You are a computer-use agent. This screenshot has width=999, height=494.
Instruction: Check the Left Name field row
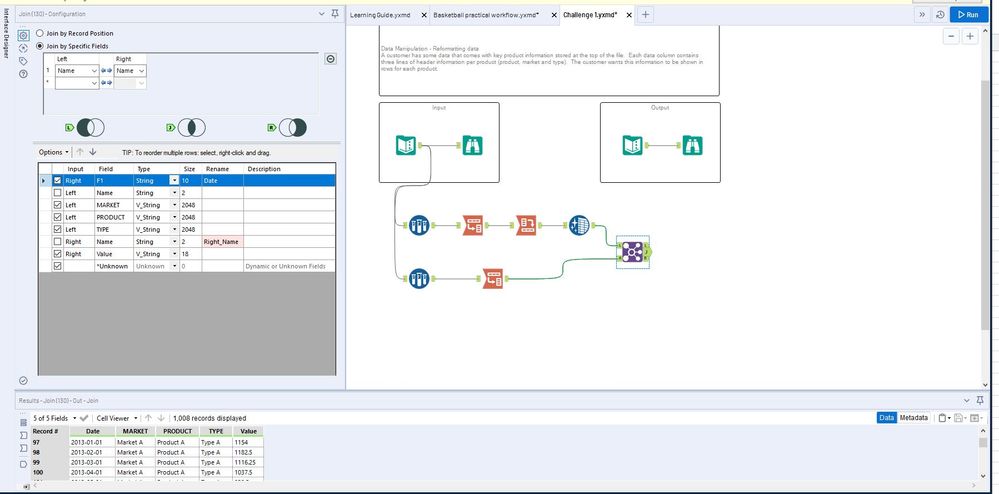point(57,193)
